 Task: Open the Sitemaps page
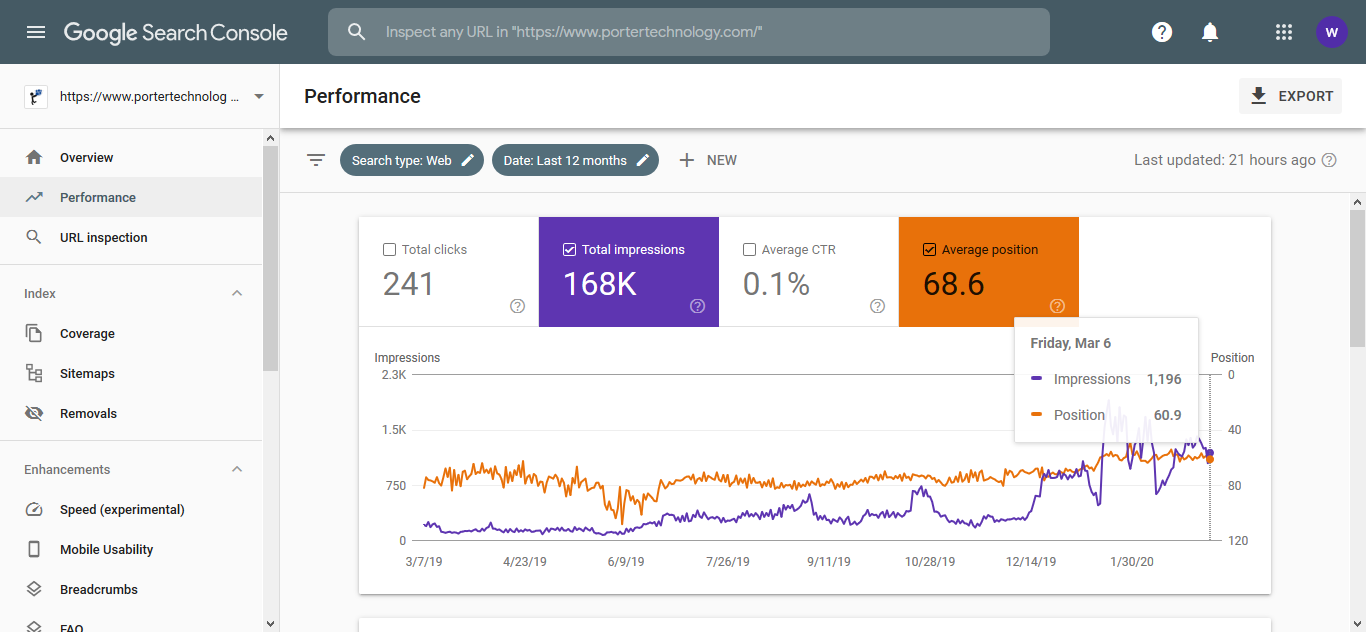[131, 373]
